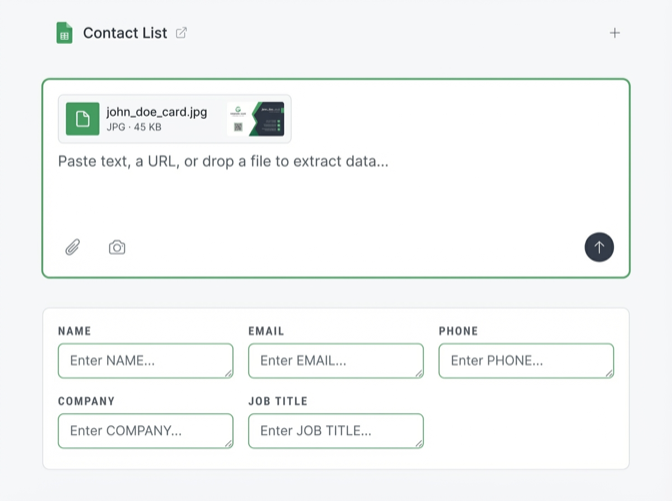This screenshot has width=672, height=501.
Task: Open the external link icon beside Contact List
Action: (181, 33)
